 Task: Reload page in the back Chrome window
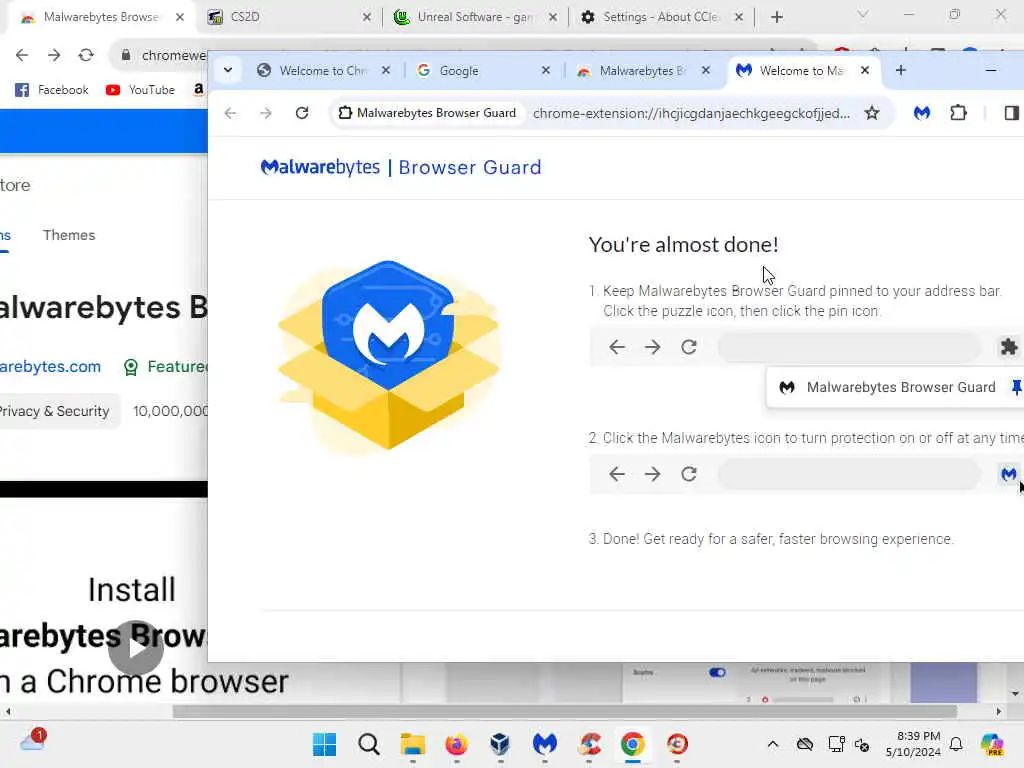tap(86, 56)
